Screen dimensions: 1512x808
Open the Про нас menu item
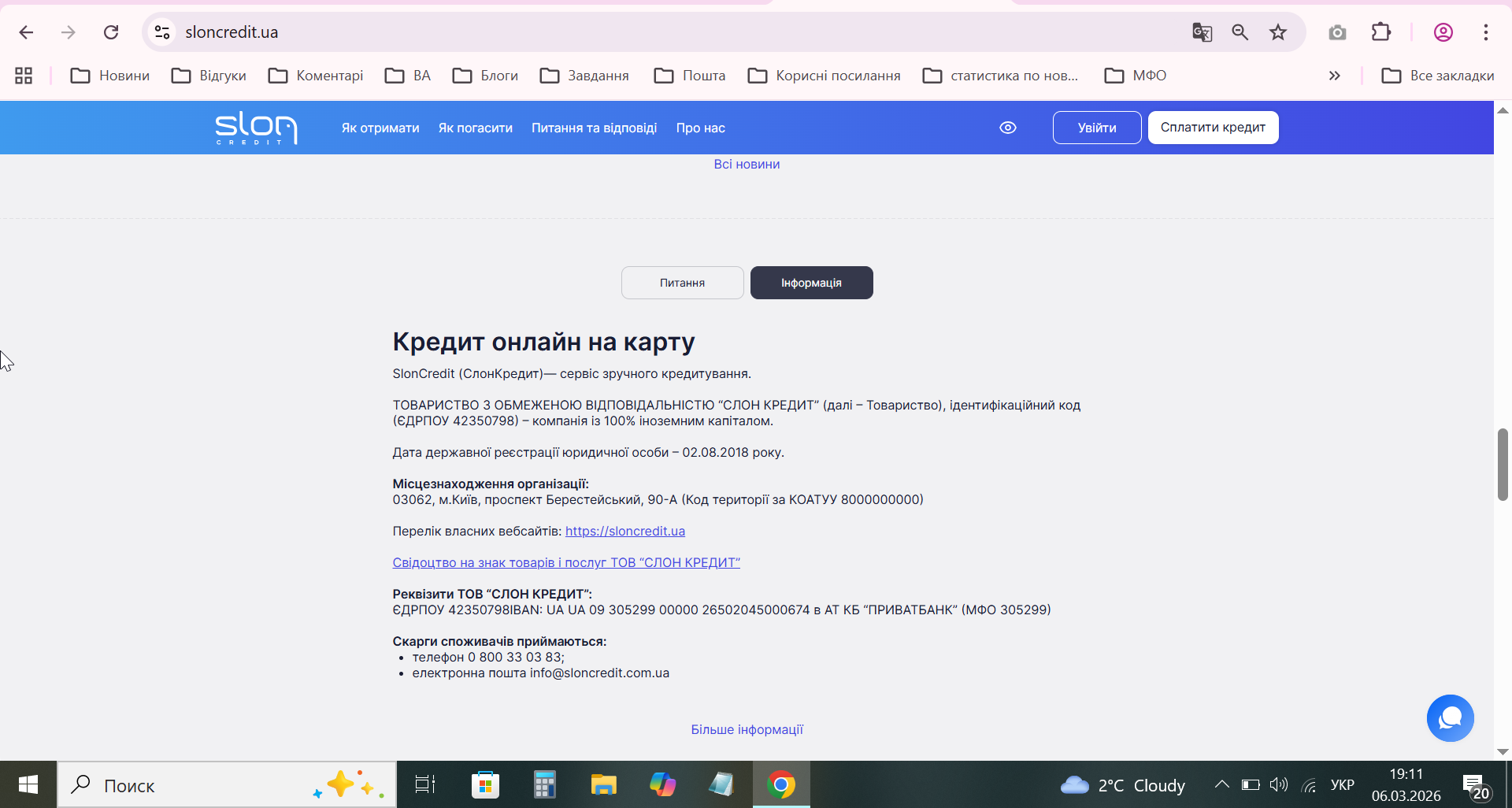(701, 128)
